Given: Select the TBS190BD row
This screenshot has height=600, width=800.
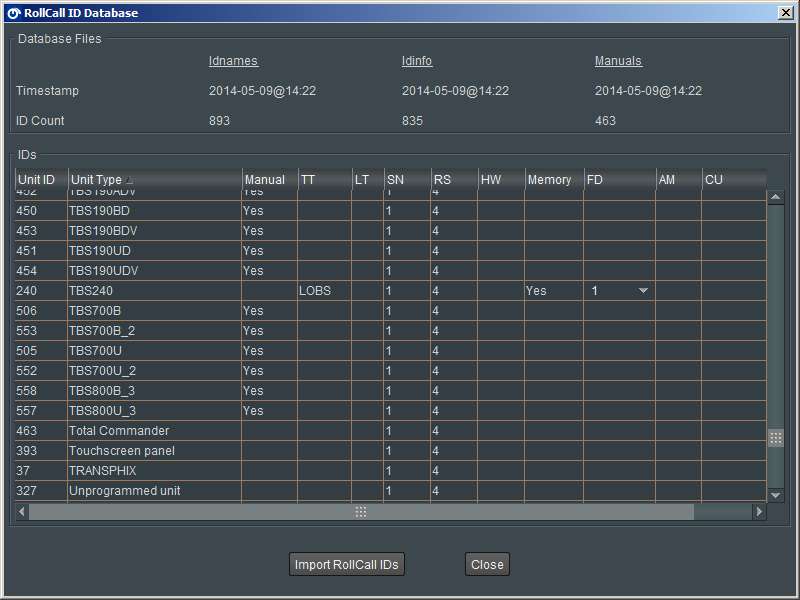Looking at the screenshot, I should click(390, 211).
